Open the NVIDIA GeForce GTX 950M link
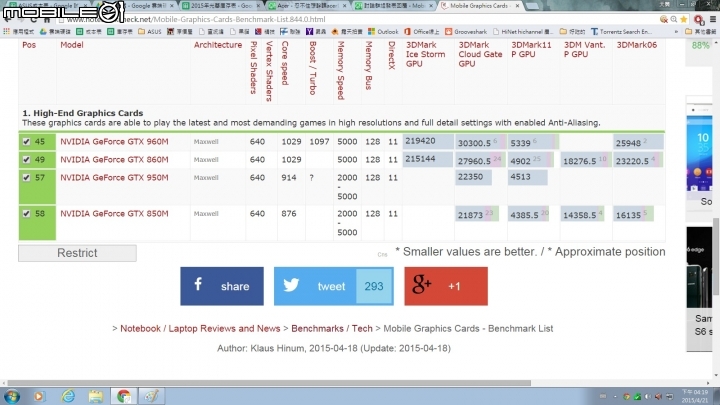Image resolution: width=720 pixels, height=405 pixels. coord(114,177)
